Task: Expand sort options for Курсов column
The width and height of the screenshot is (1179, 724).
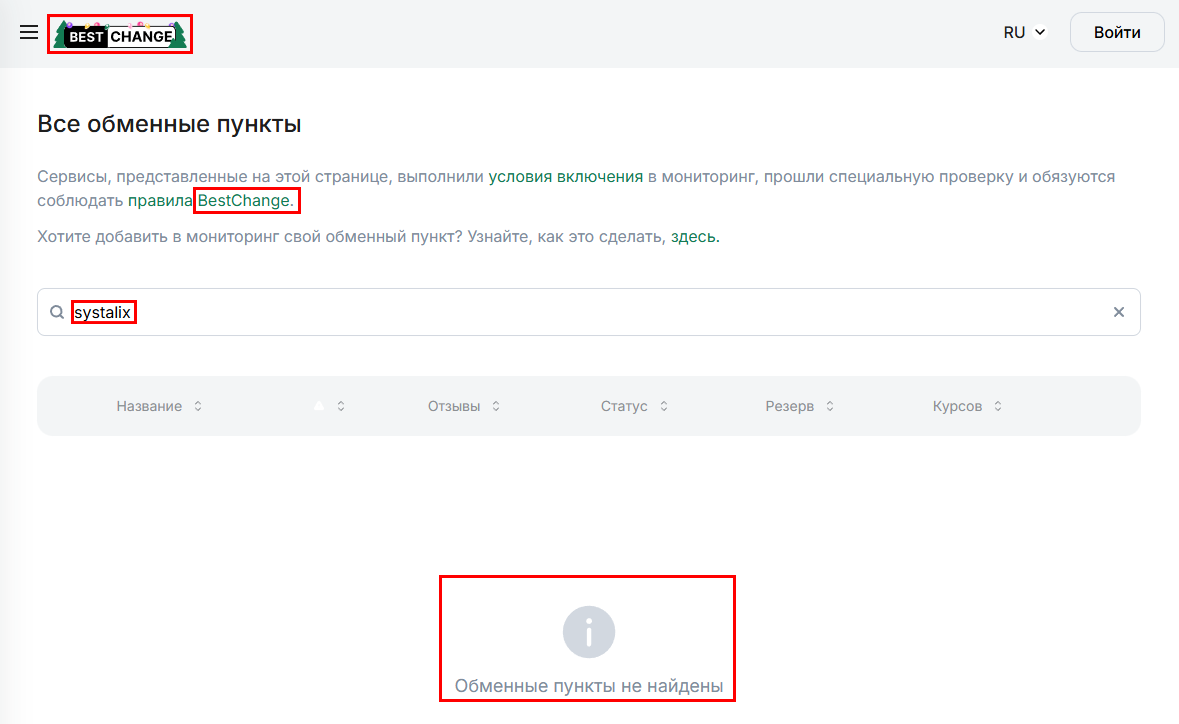Action: tap(997, 406)
